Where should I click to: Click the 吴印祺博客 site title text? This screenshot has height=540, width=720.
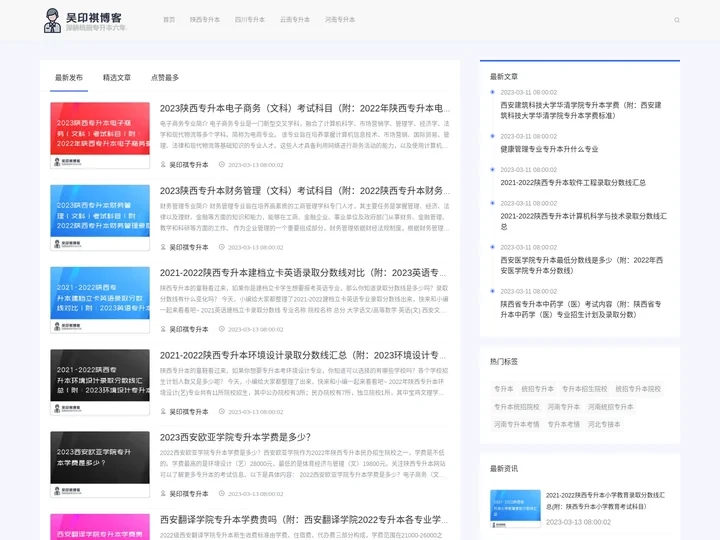click(94, 17)
